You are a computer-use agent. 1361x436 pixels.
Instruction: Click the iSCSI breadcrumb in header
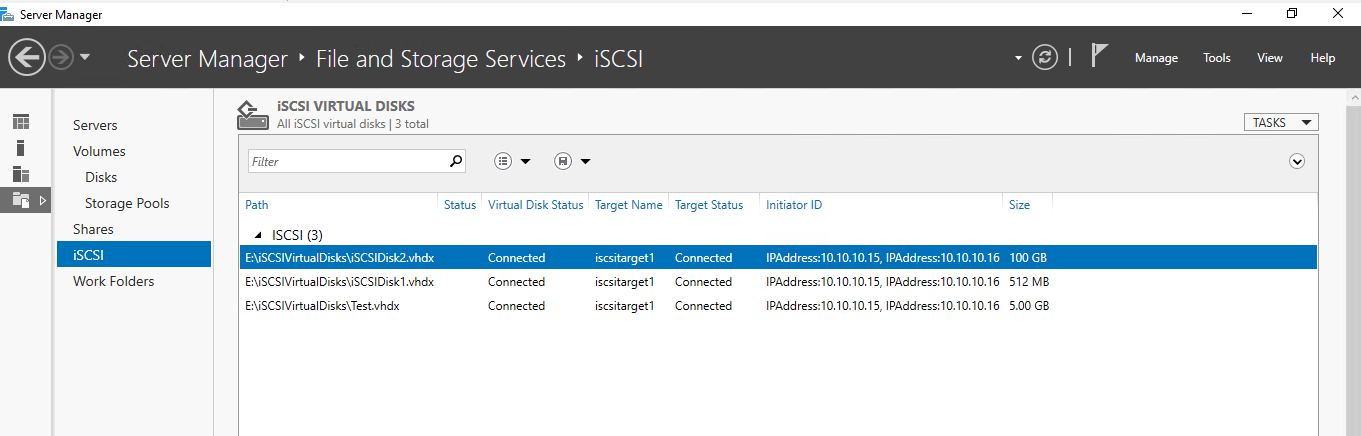point(619,59)
